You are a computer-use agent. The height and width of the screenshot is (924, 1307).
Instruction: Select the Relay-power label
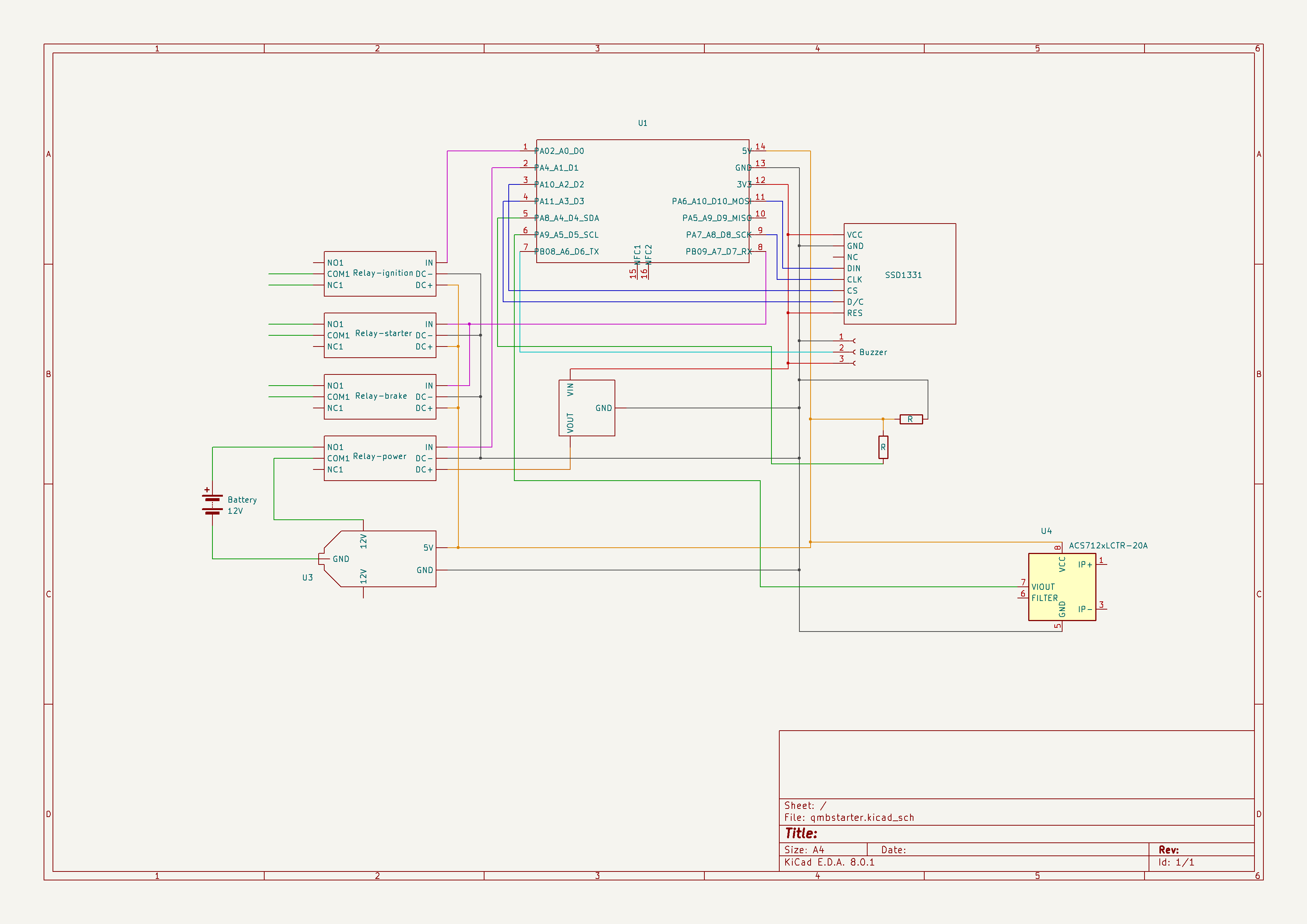380,456
